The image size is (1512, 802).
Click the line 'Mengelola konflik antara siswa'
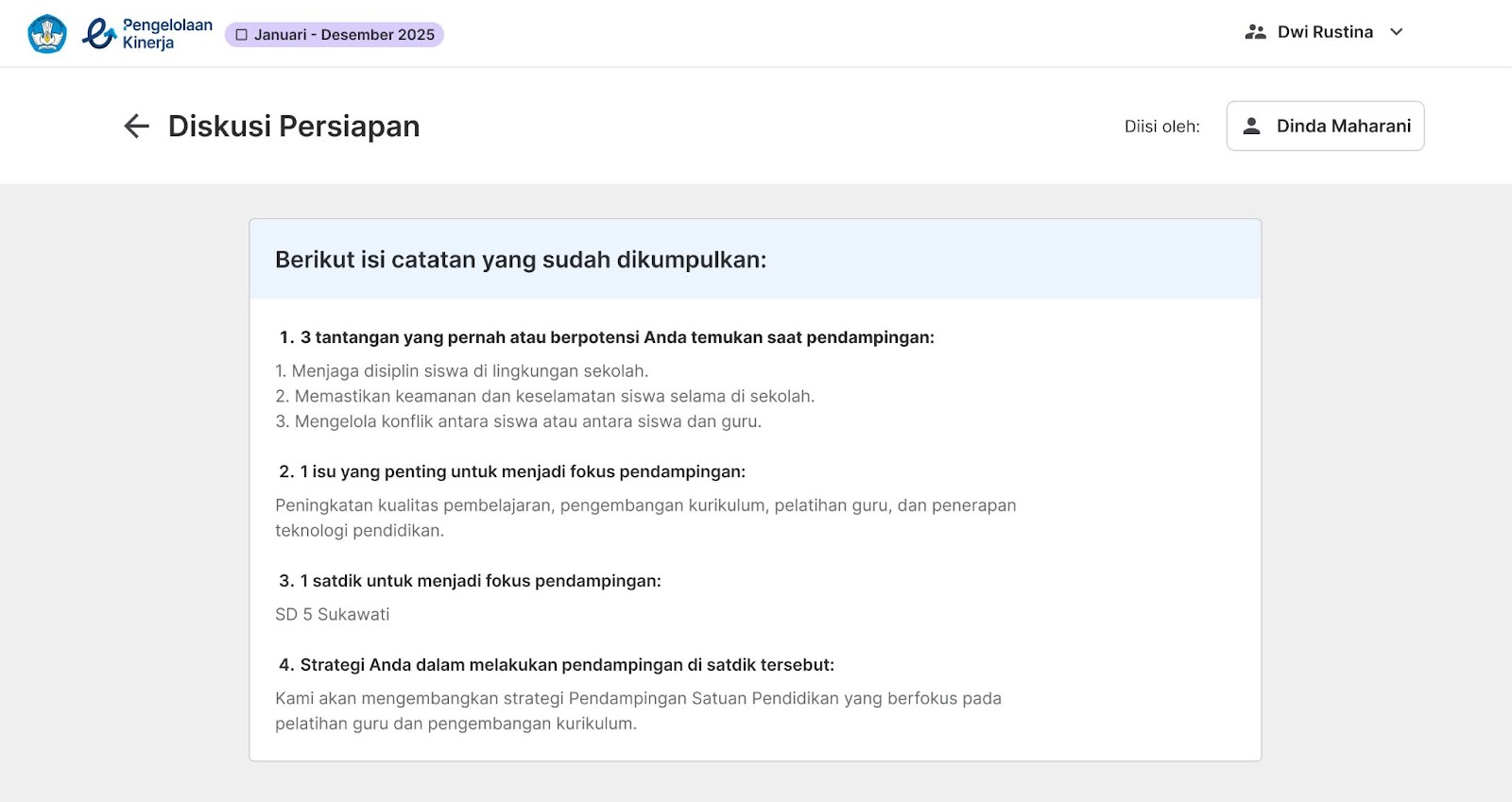click(518, 421)
